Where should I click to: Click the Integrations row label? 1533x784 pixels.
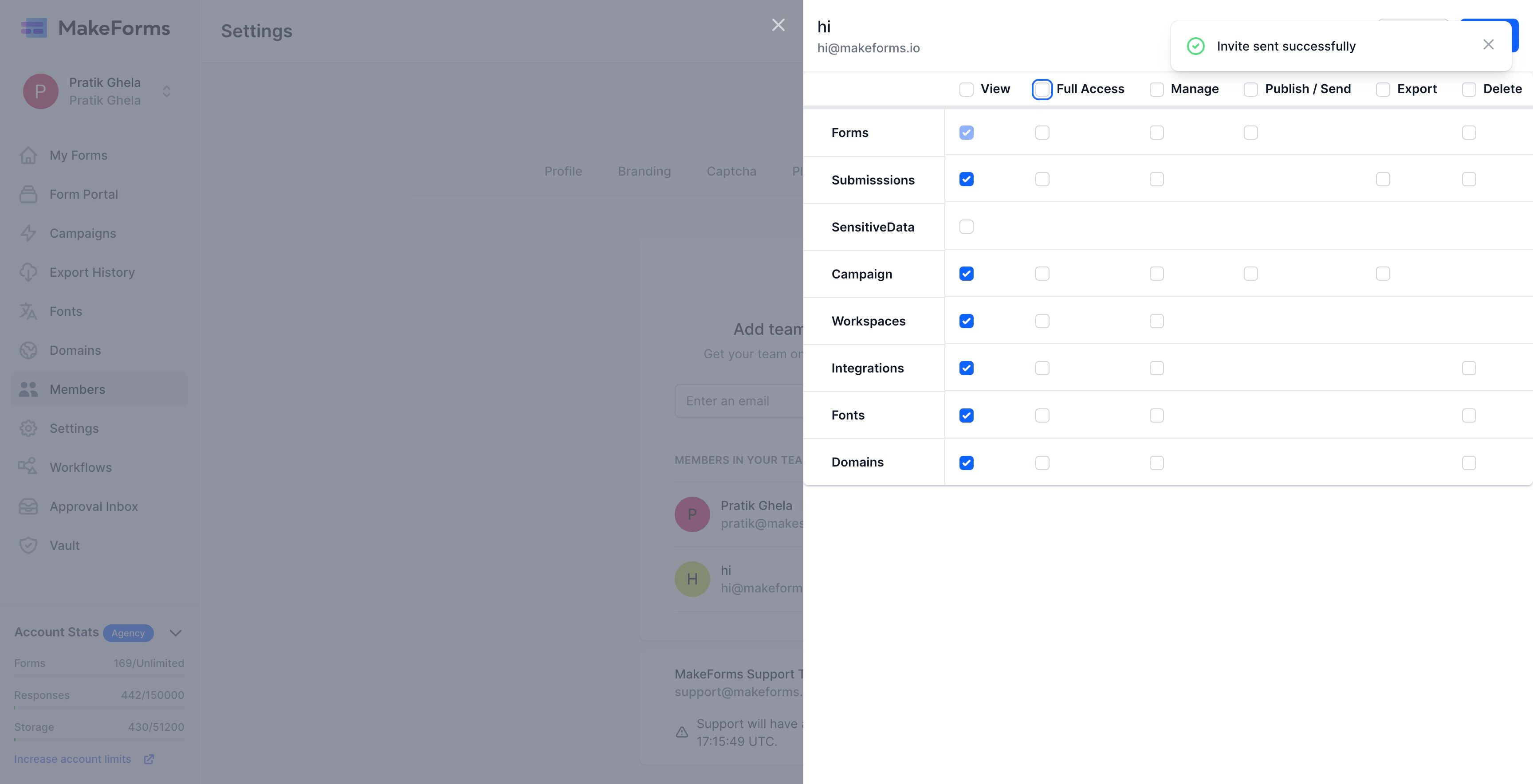click(x=867, y=368)
